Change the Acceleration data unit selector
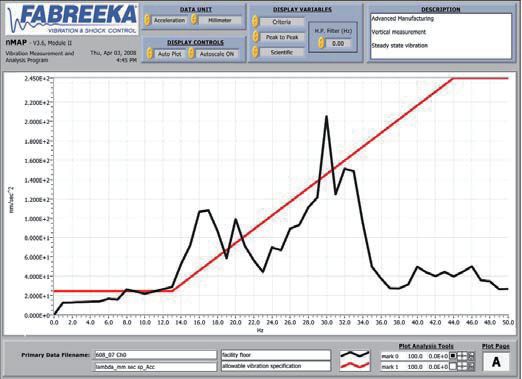The width and height of the screenshot is (522, 379). [147, 20]
